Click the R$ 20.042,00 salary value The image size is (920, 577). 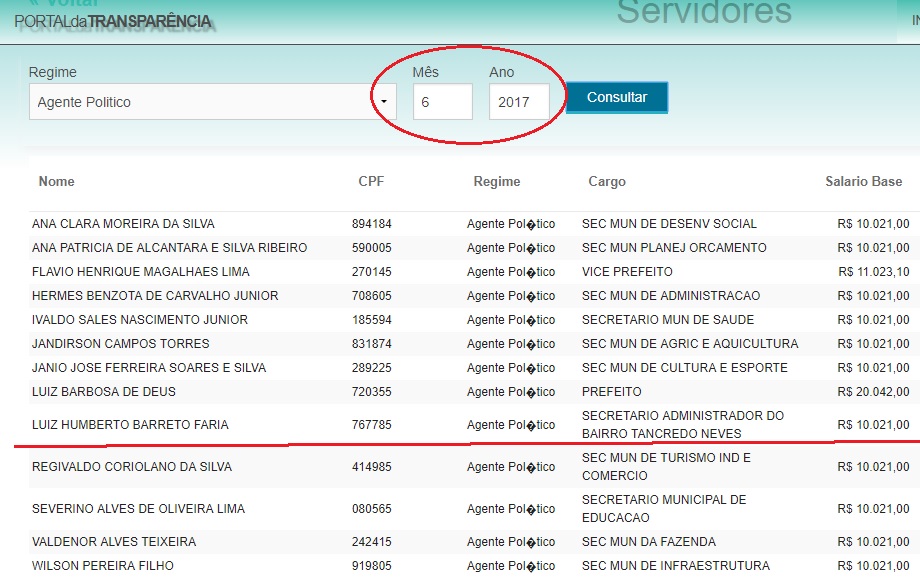tap(873, 392)
